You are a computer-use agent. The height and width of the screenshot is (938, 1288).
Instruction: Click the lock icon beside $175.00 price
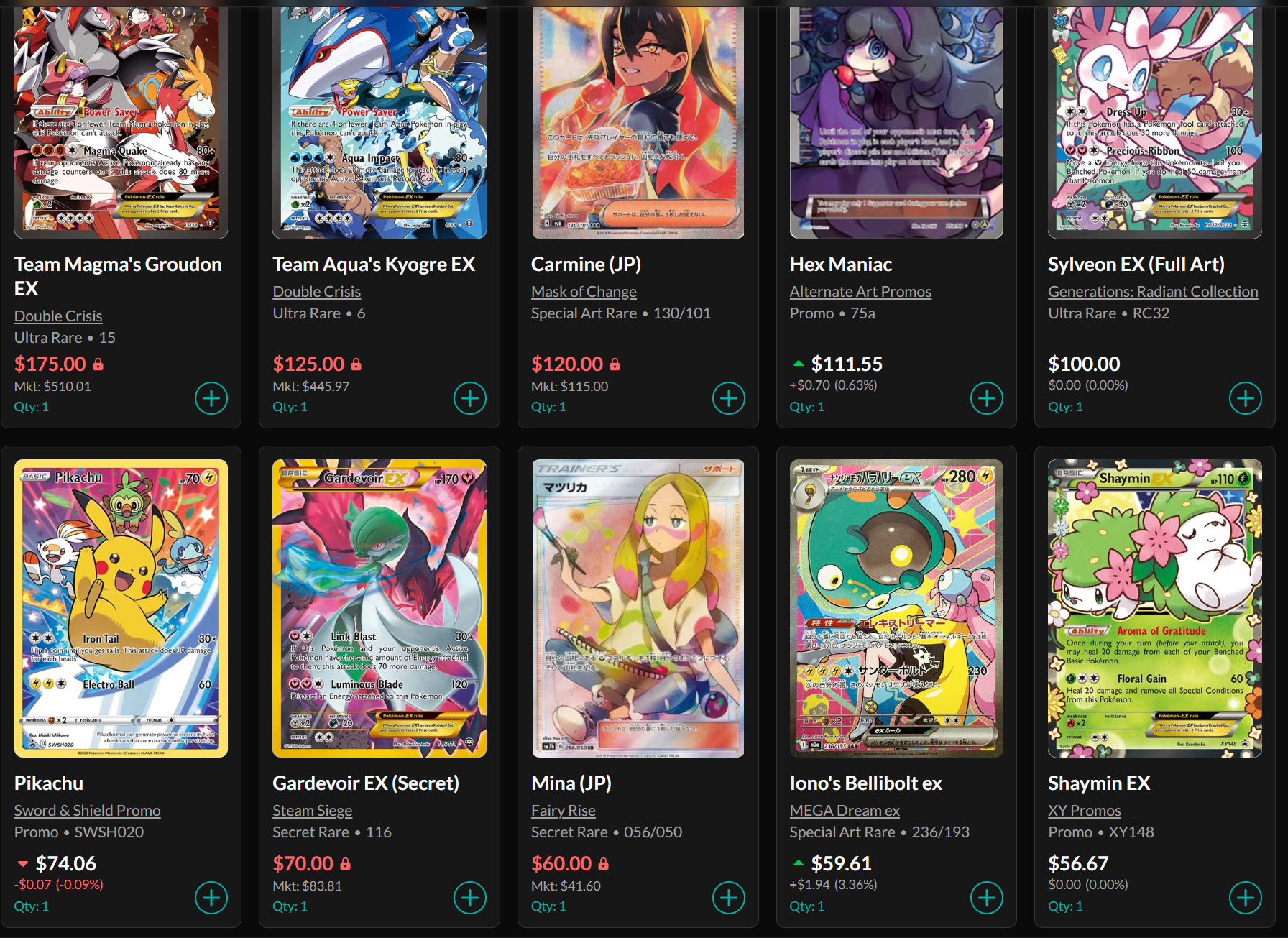(x=98, y=364)
